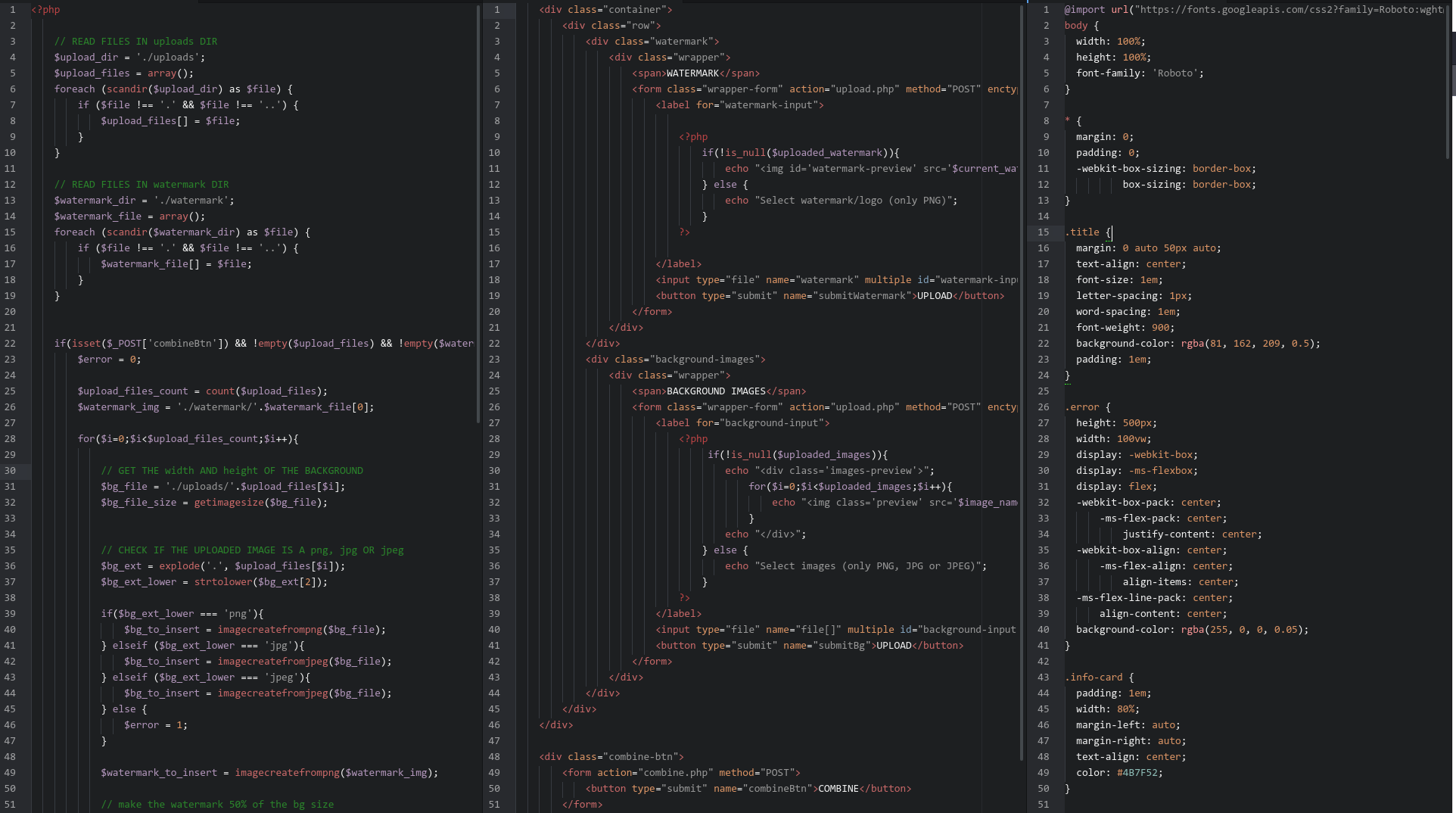Click the 'body {' selector line
1456x813 pixels.
pos(1081,26)
